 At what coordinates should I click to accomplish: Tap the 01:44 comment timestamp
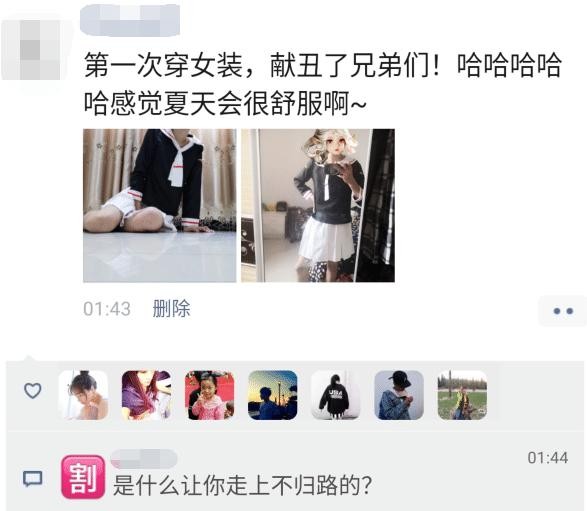click(548, 458)
